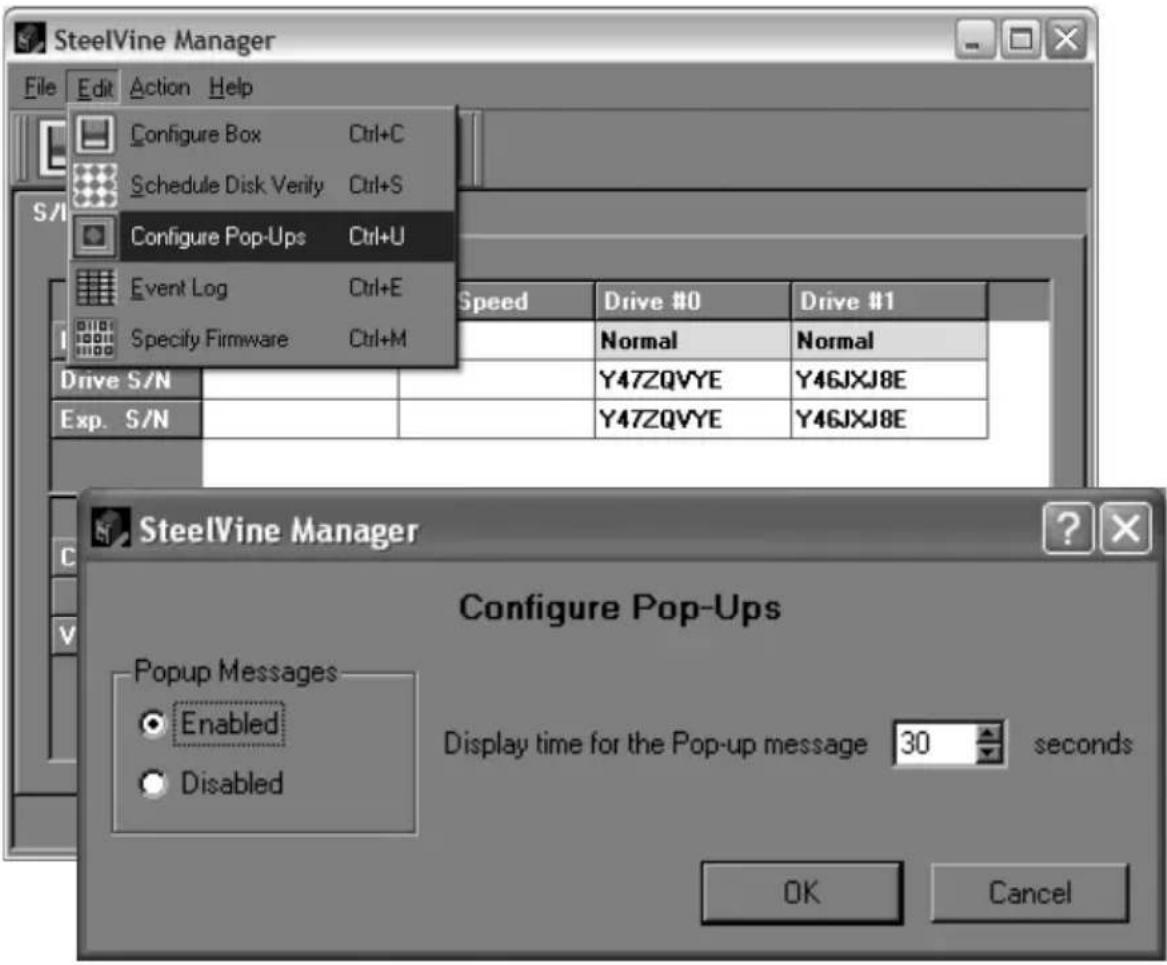Click the partially hidden Speed column header
Image resolution: width=1167 pixels, height=965 pixels.
click(524, 301)
